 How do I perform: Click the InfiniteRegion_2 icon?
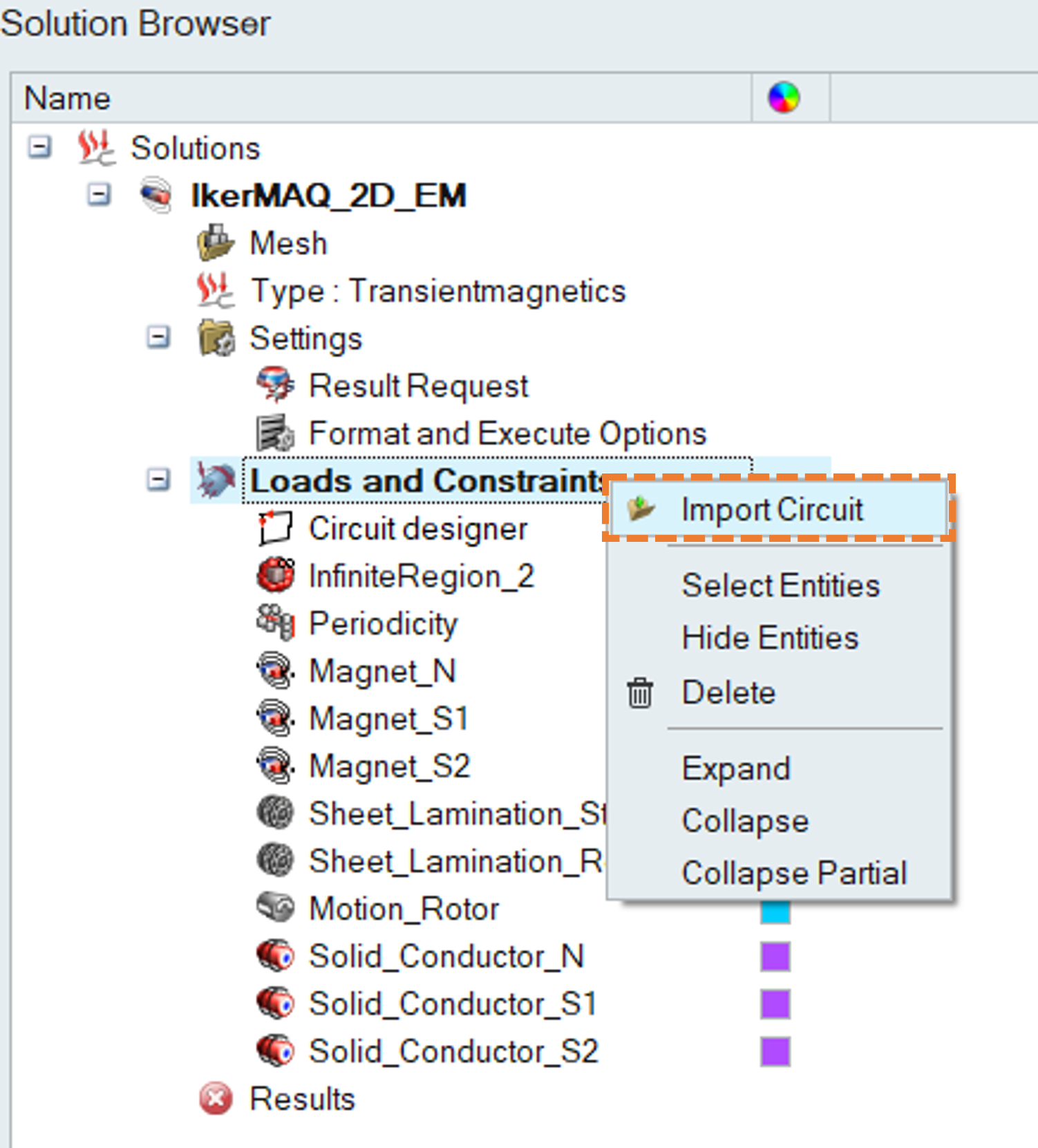click(x=275, y=576)
